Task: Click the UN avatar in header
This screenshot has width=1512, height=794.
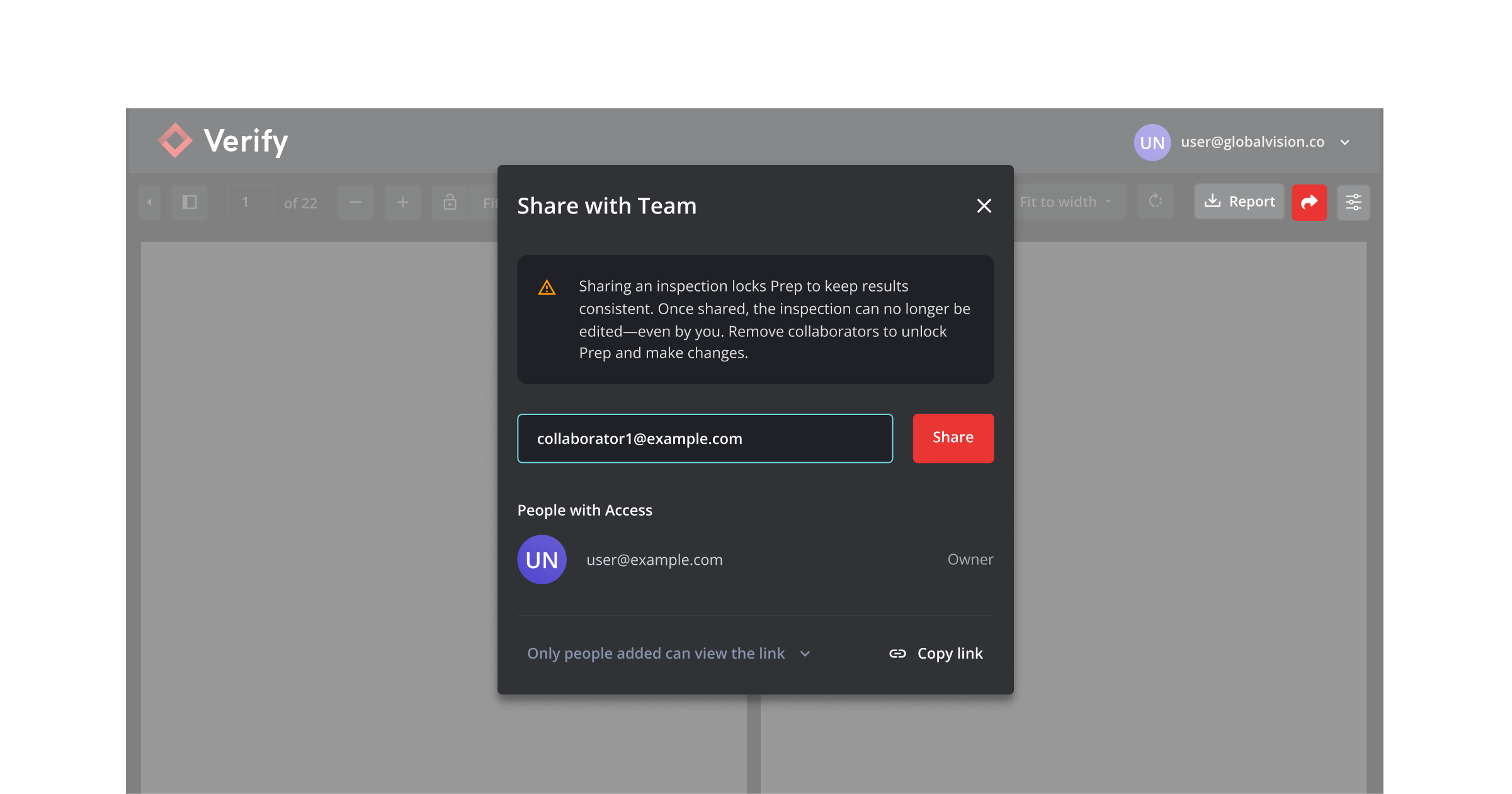Action: click(1152, 142)
